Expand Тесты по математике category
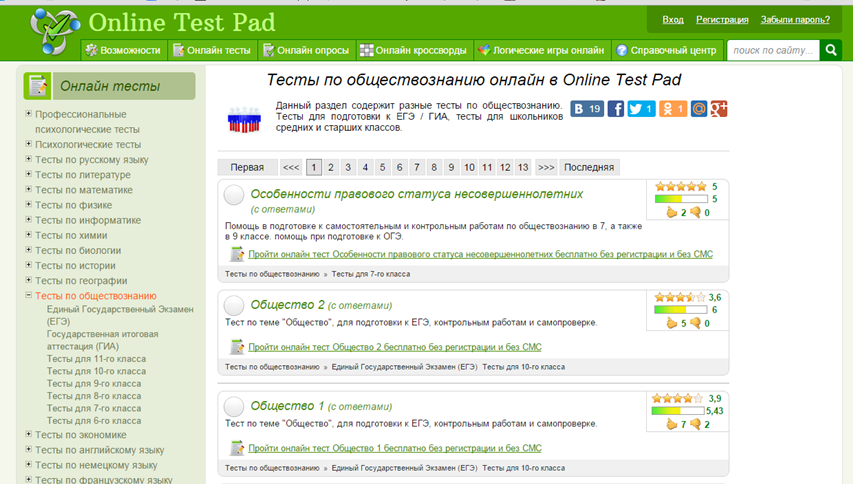The height and width of the screenshot is (484, 853). (x=28, y=189)
